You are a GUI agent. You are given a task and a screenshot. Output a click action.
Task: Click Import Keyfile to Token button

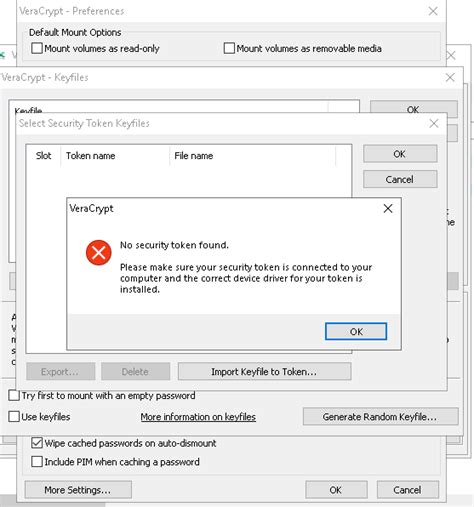(x=264, y=371)
